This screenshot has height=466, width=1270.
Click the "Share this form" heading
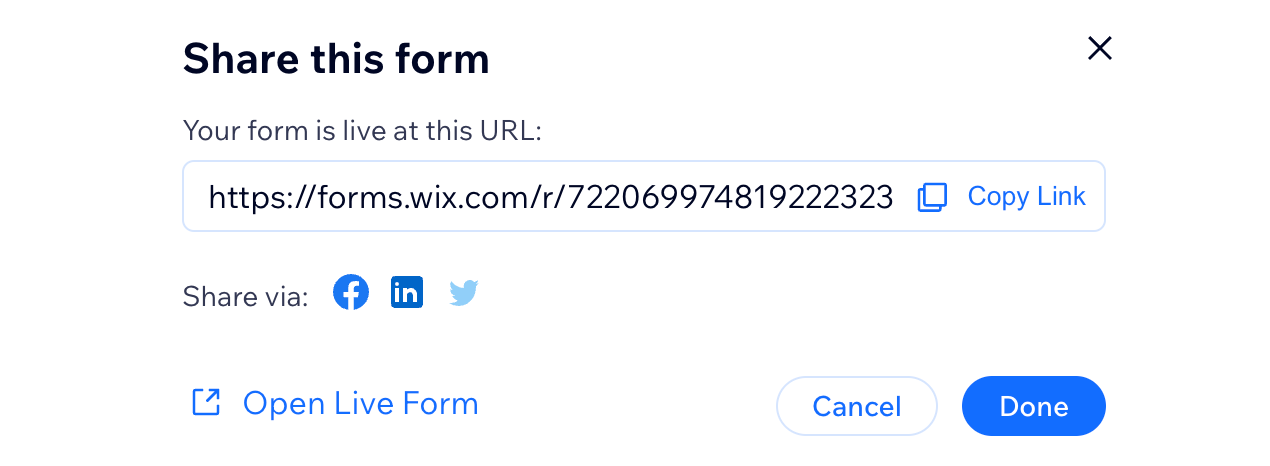pos(336,60)
